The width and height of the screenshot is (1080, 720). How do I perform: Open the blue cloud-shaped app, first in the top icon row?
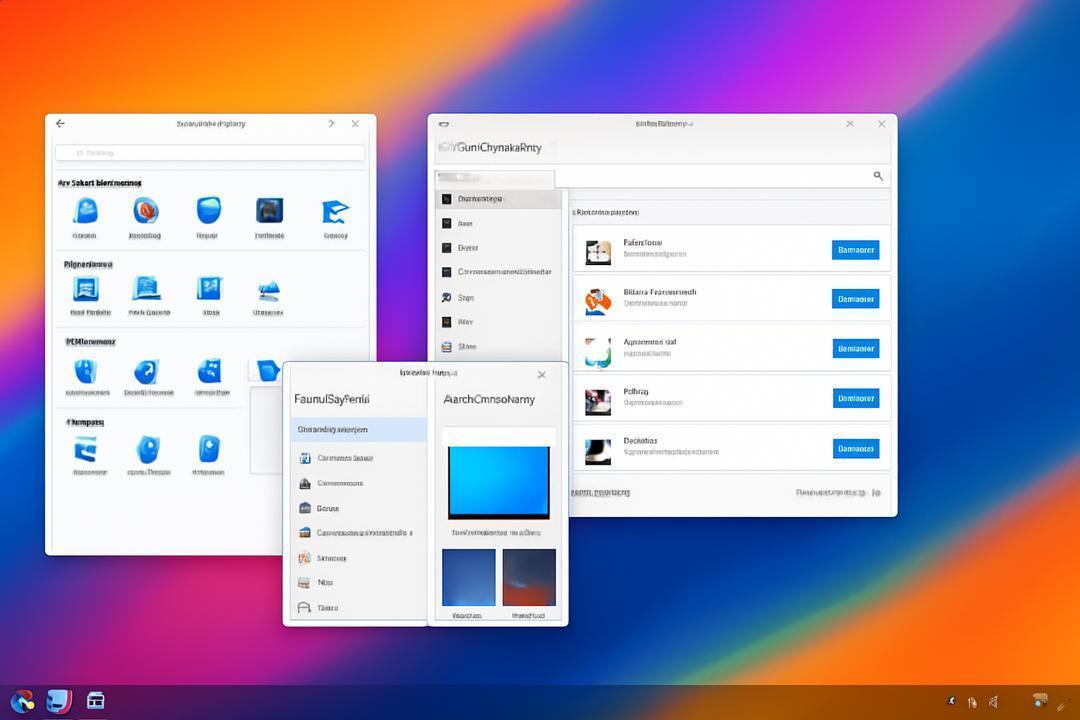[85, 211]
